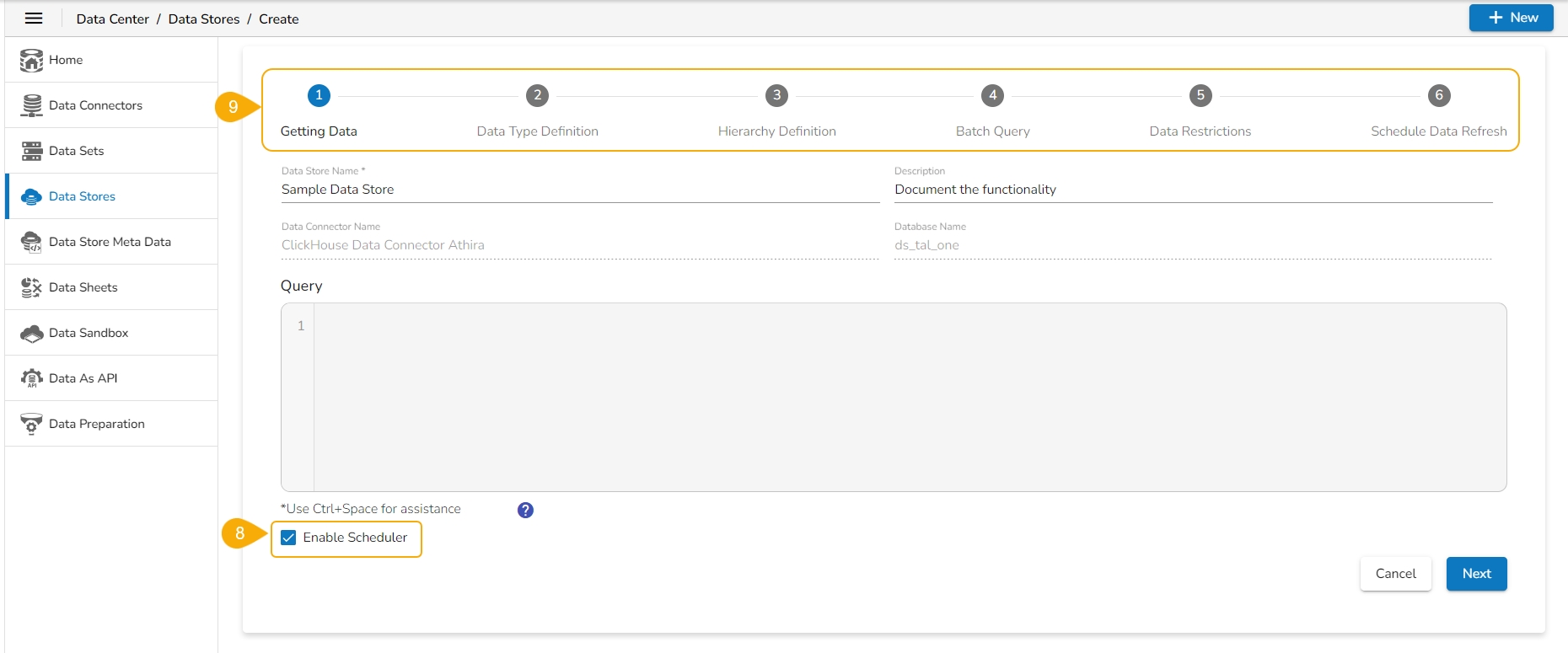Select step 3 Hierarchy Definition

pyautogui.click(x=776, y=96)
